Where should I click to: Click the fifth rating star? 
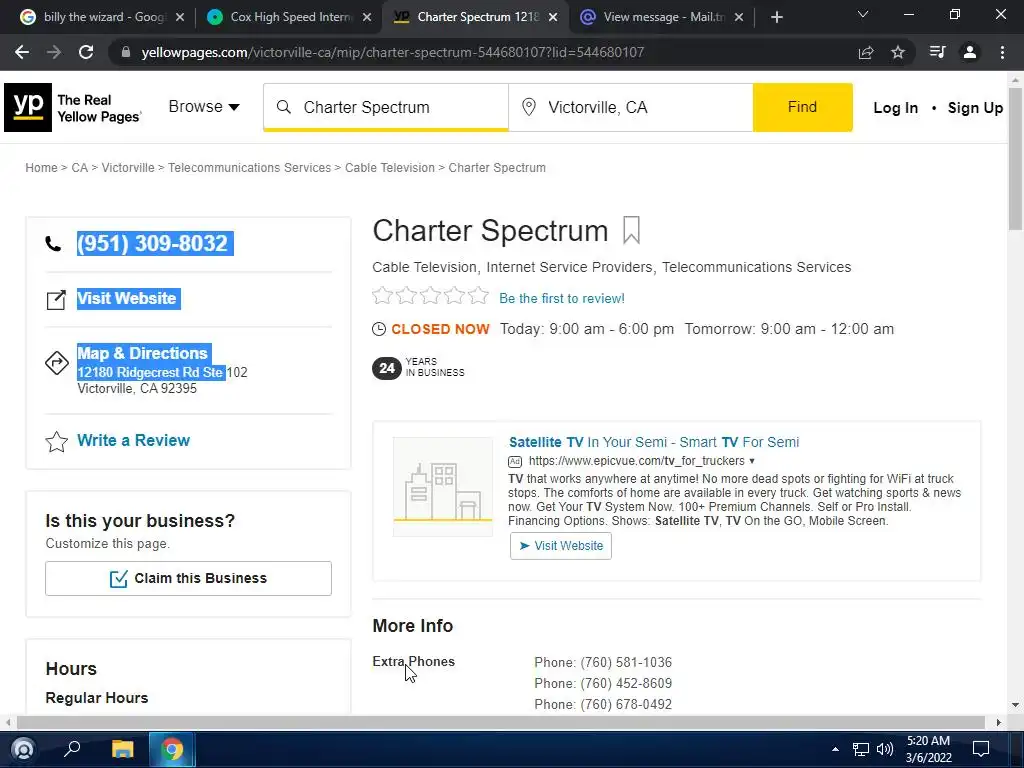[479, 296]
